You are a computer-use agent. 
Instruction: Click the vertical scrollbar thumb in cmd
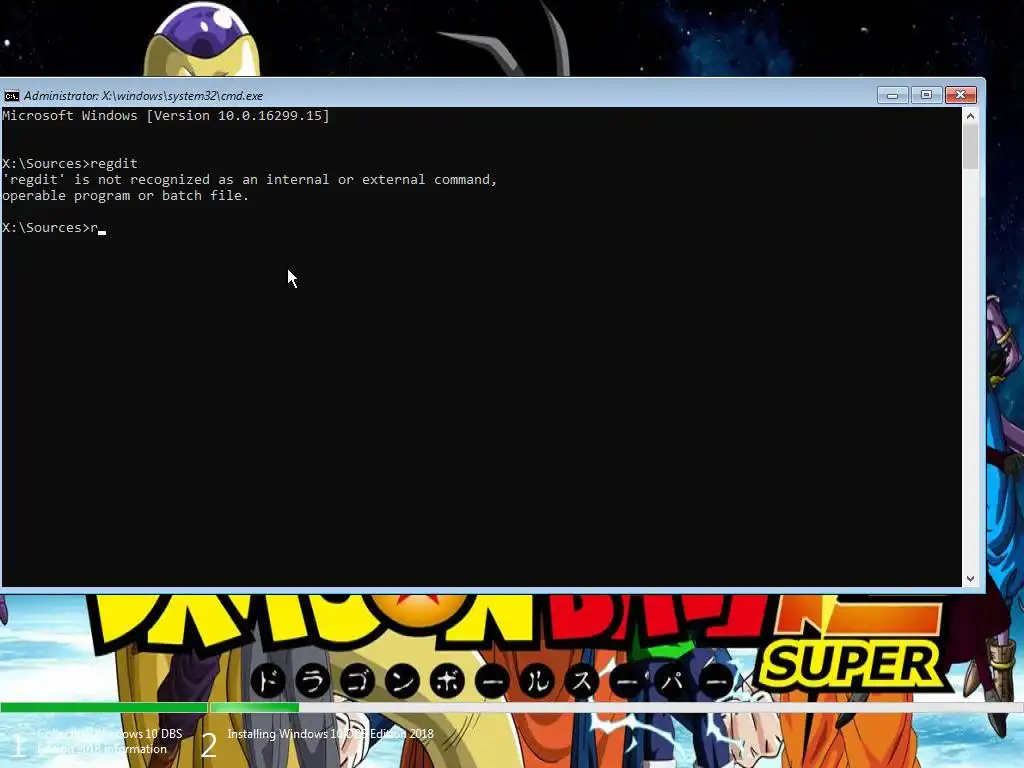point(970,147)
